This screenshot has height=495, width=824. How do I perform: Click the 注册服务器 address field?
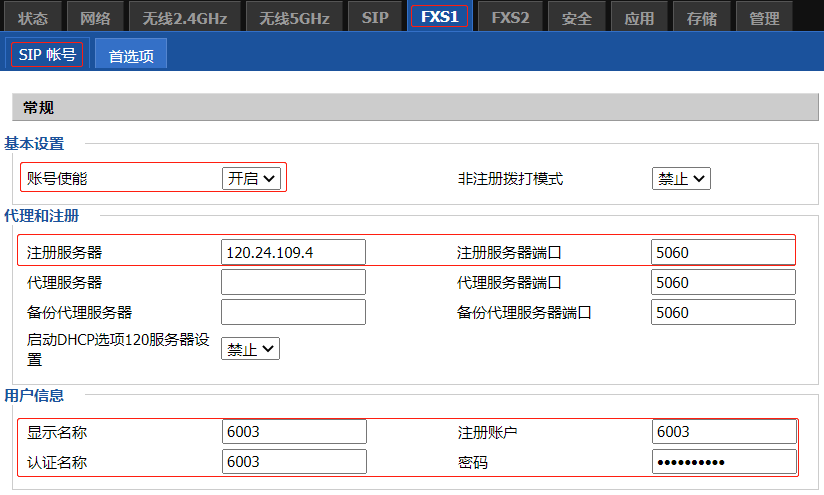293,252
